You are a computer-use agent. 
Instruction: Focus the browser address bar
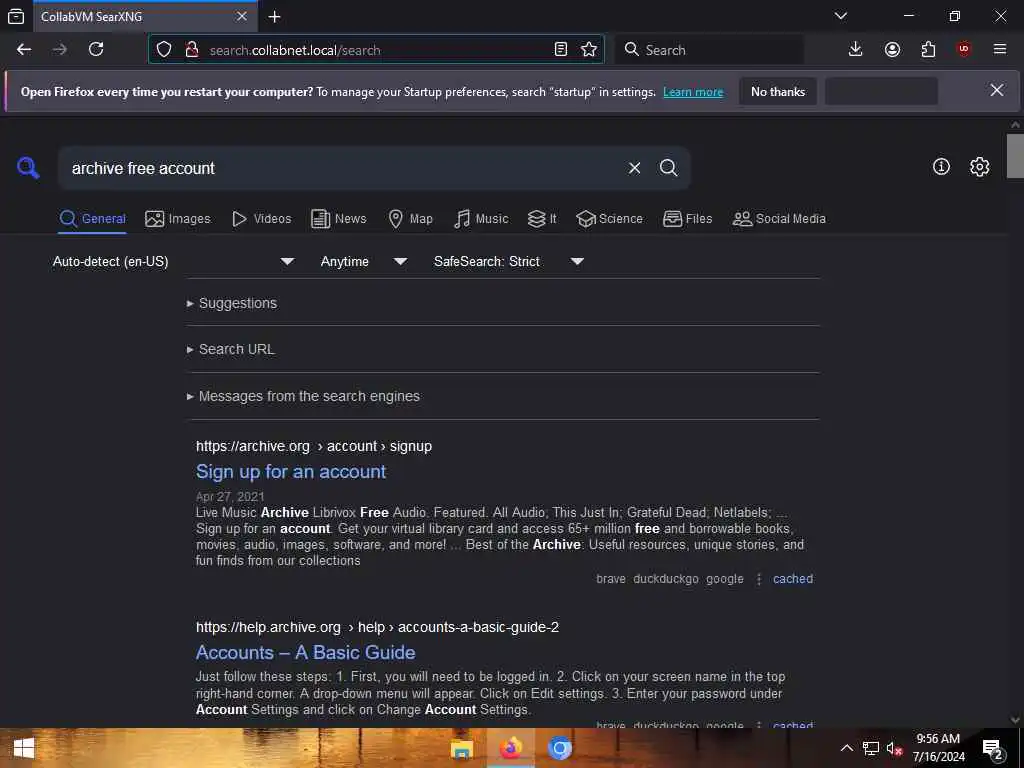[376, 50]
